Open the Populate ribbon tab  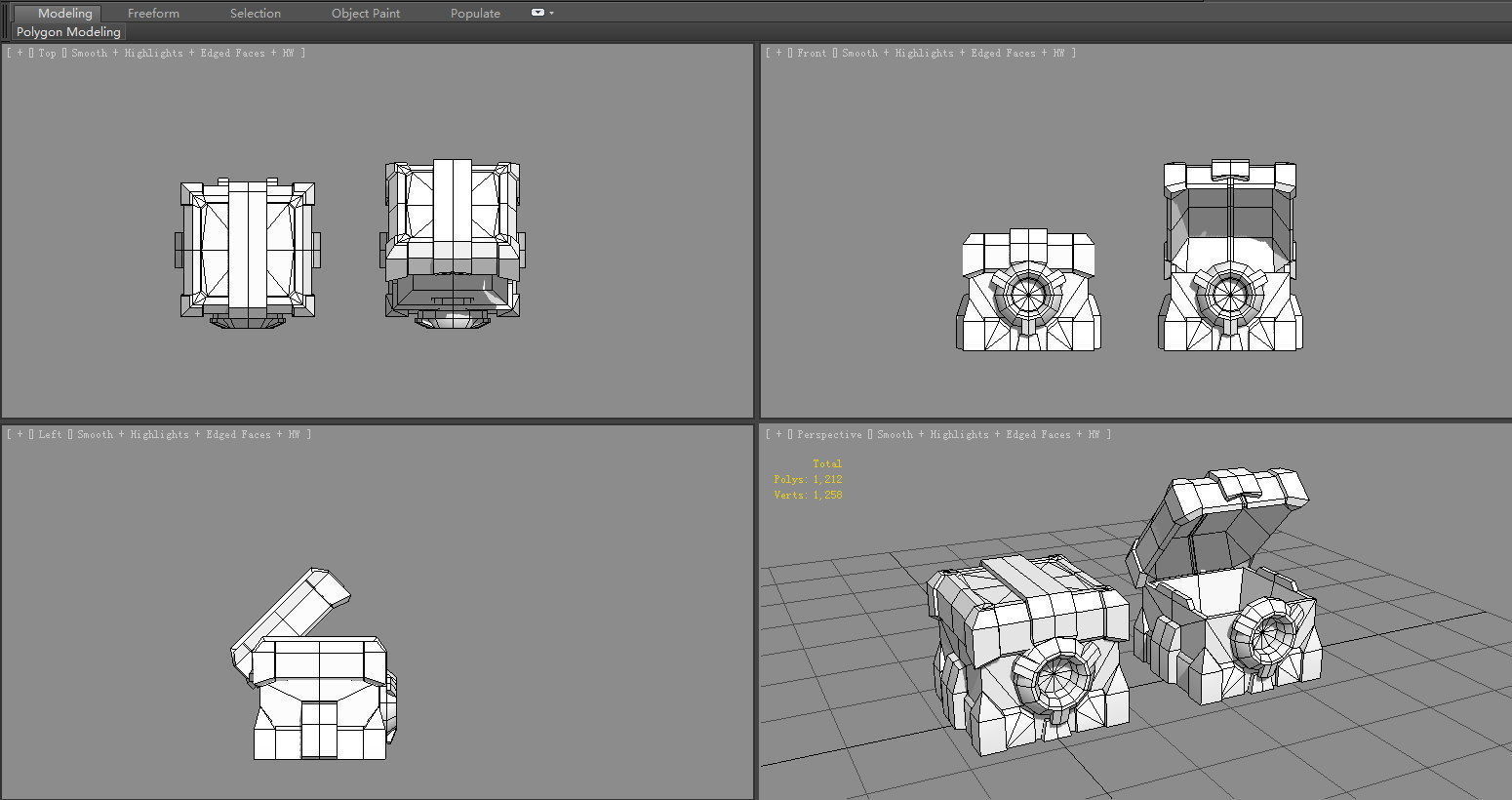pos(475,13)
